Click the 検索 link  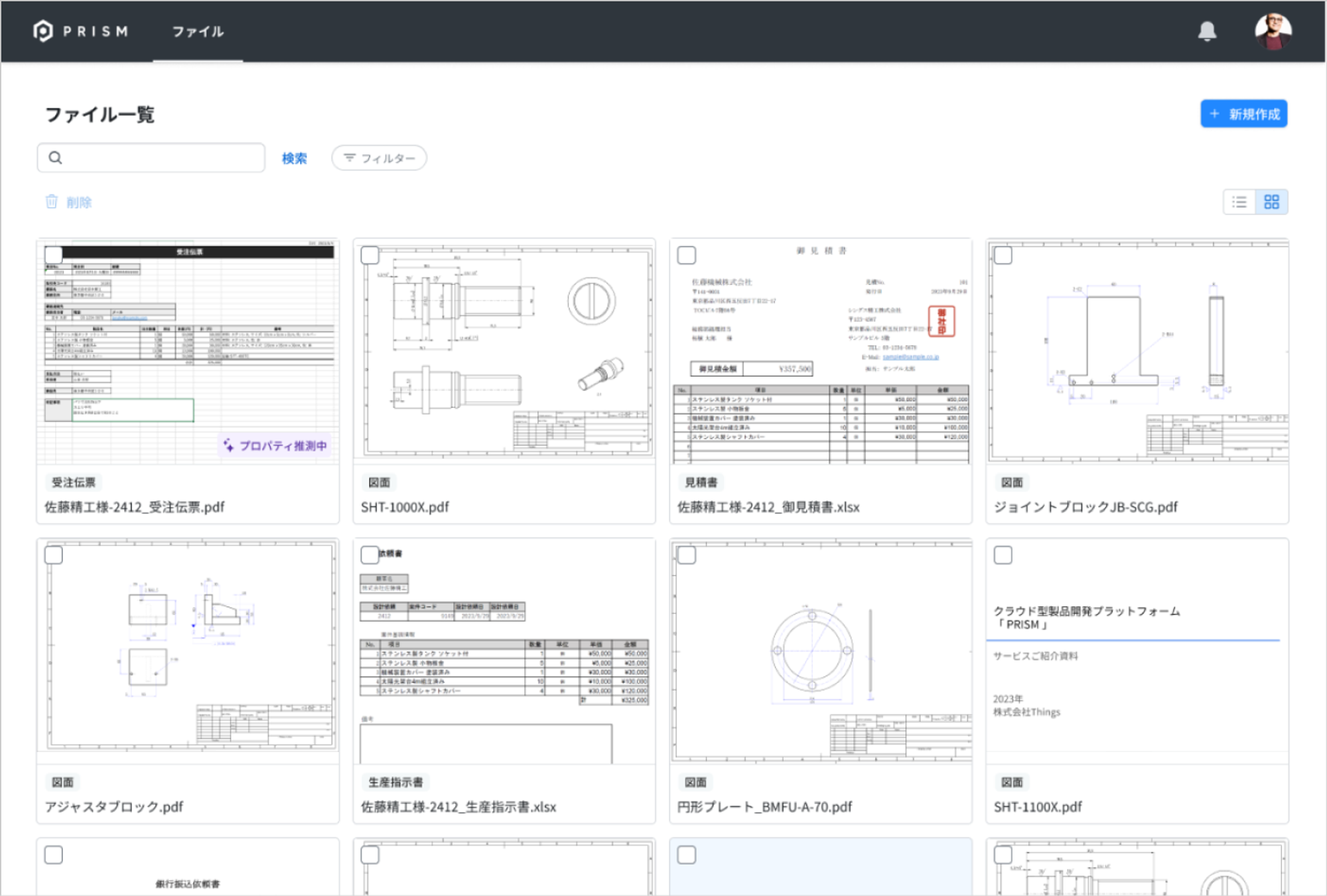coord(295,159)
